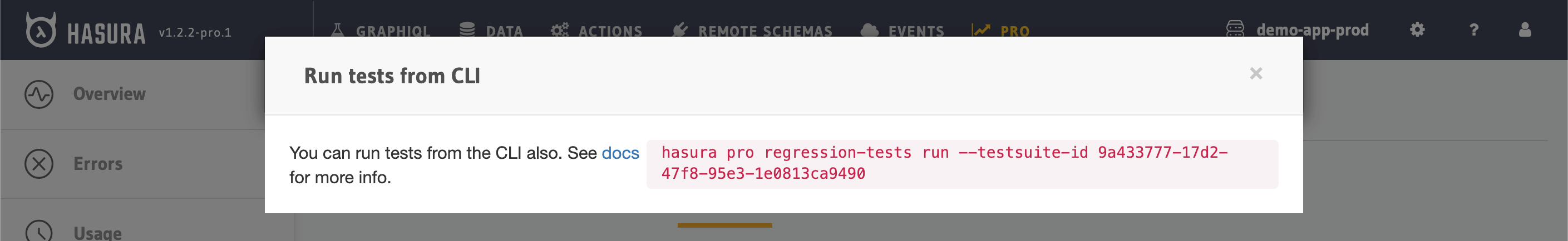Click the Events cloud icon
The height and width of the screenshot is (241, 1568).
[x=869, y=30]
